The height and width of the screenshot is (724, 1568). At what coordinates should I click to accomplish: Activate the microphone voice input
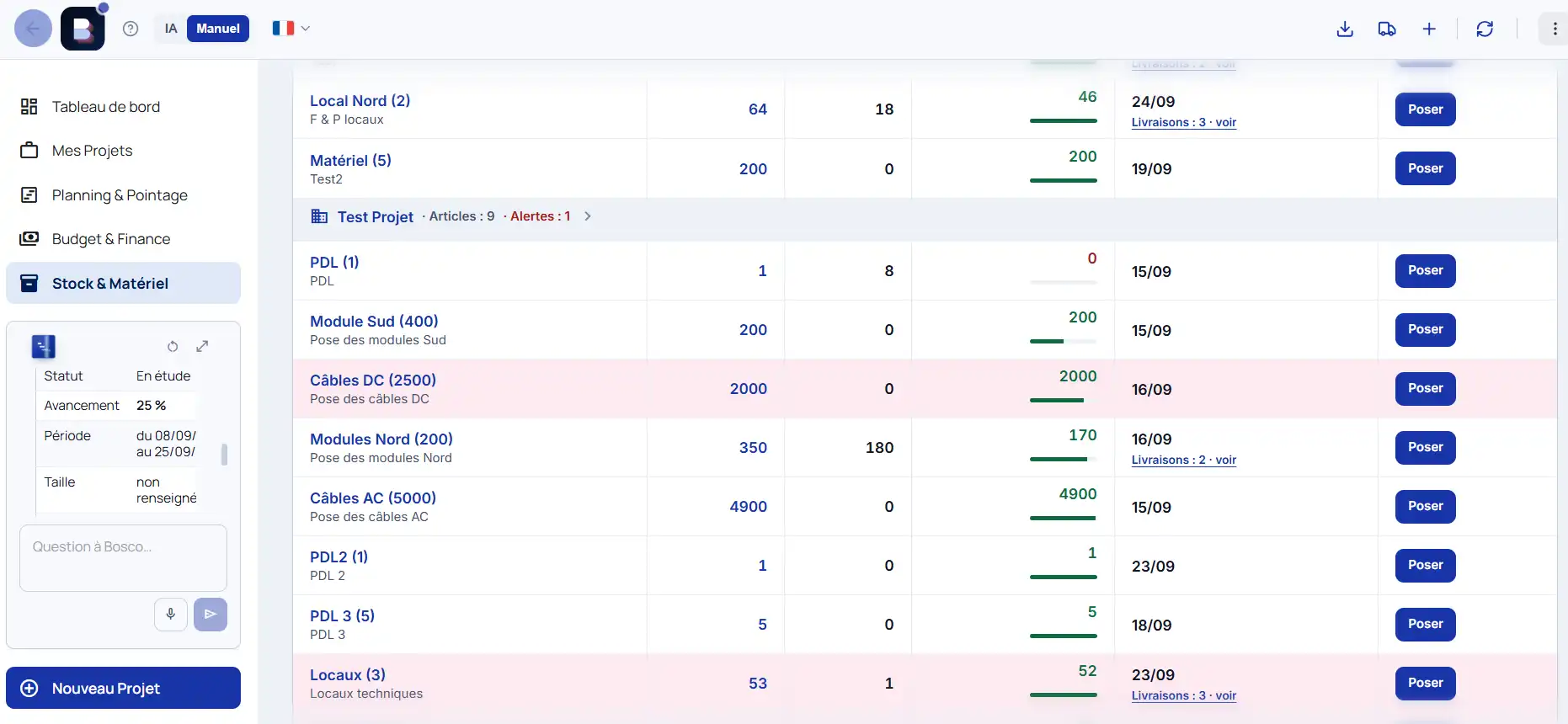170,615
